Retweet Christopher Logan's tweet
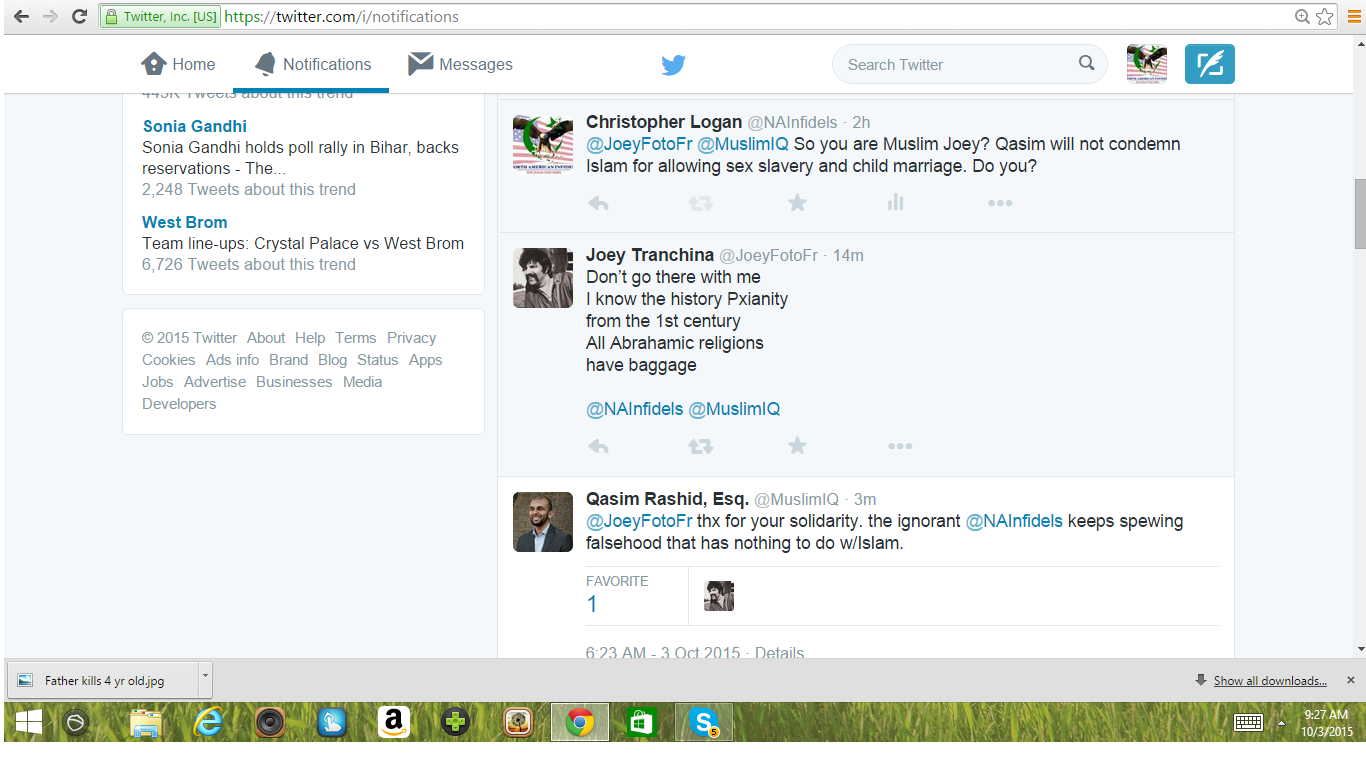Screen dimensions: 1366x768 point(700,203)
